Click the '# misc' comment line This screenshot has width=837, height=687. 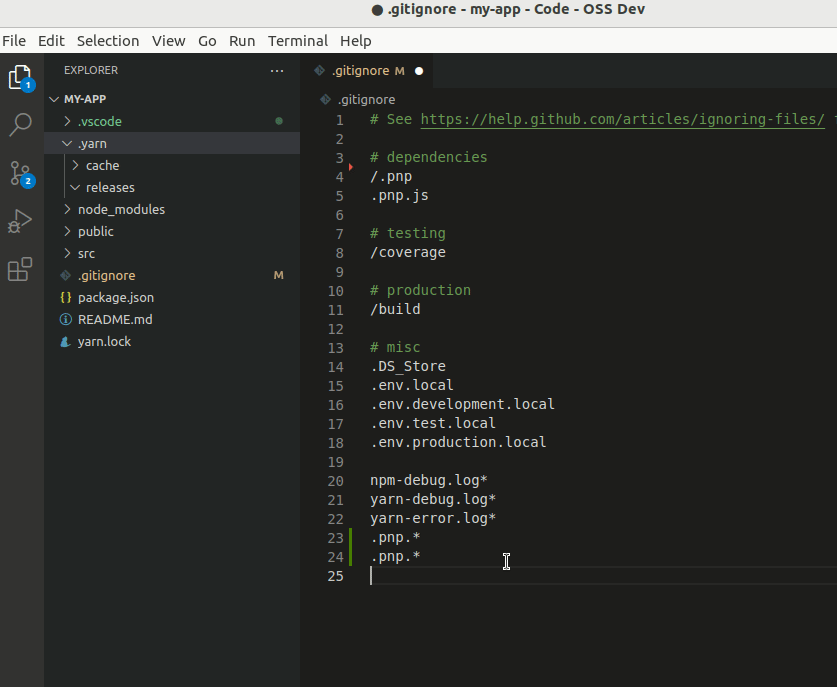tap(395, 347)
